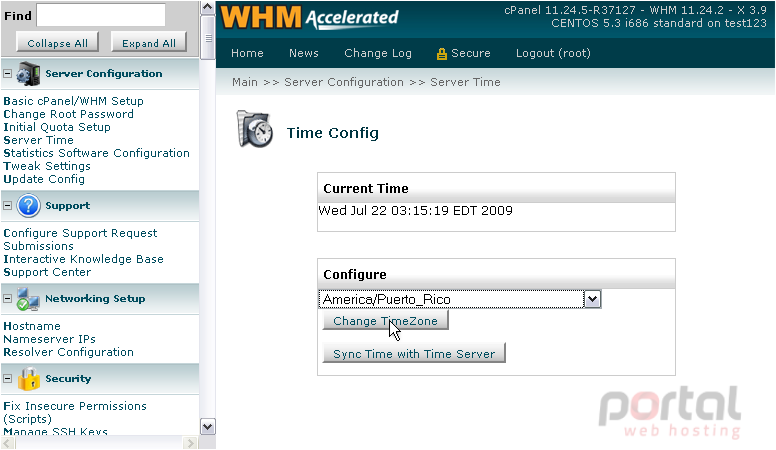The width and height of the screenshot is (776, 450).
Task: Collapse the Support section
Action: (7, 205)
